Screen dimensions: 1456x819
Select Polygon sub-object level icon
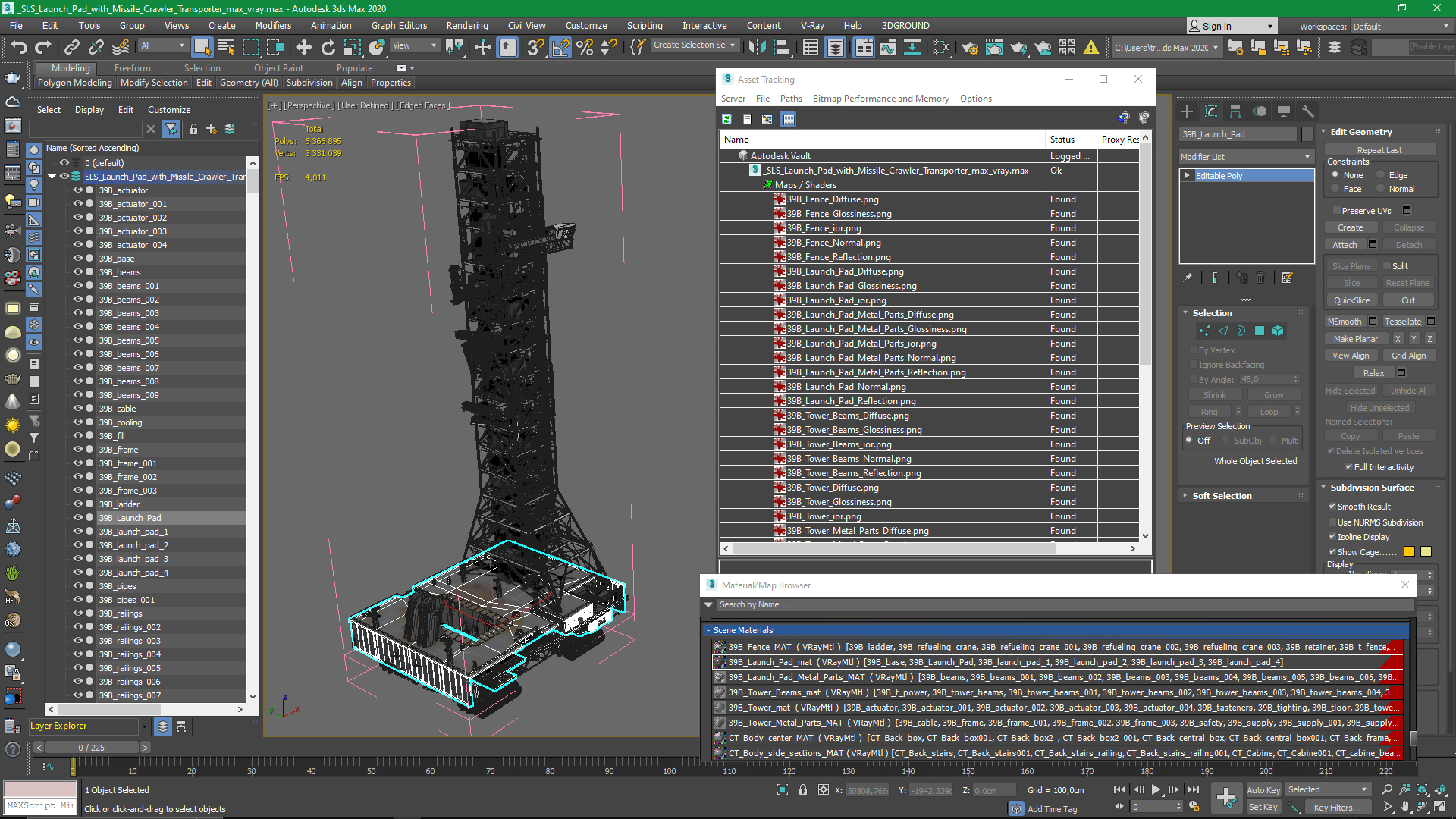tap(1260, 331)
